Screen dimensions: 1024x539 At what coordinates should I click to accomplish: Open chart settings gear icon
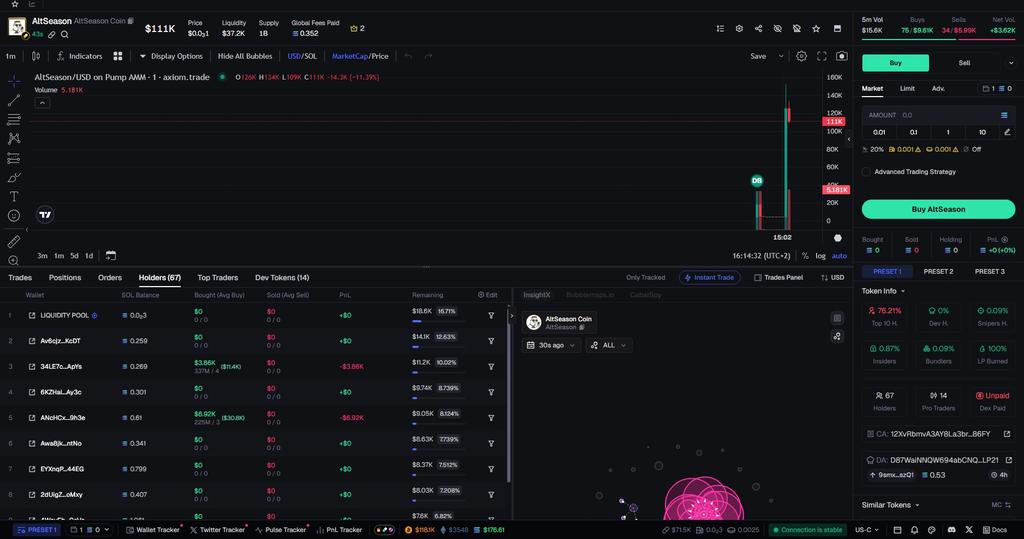point(801,56)
